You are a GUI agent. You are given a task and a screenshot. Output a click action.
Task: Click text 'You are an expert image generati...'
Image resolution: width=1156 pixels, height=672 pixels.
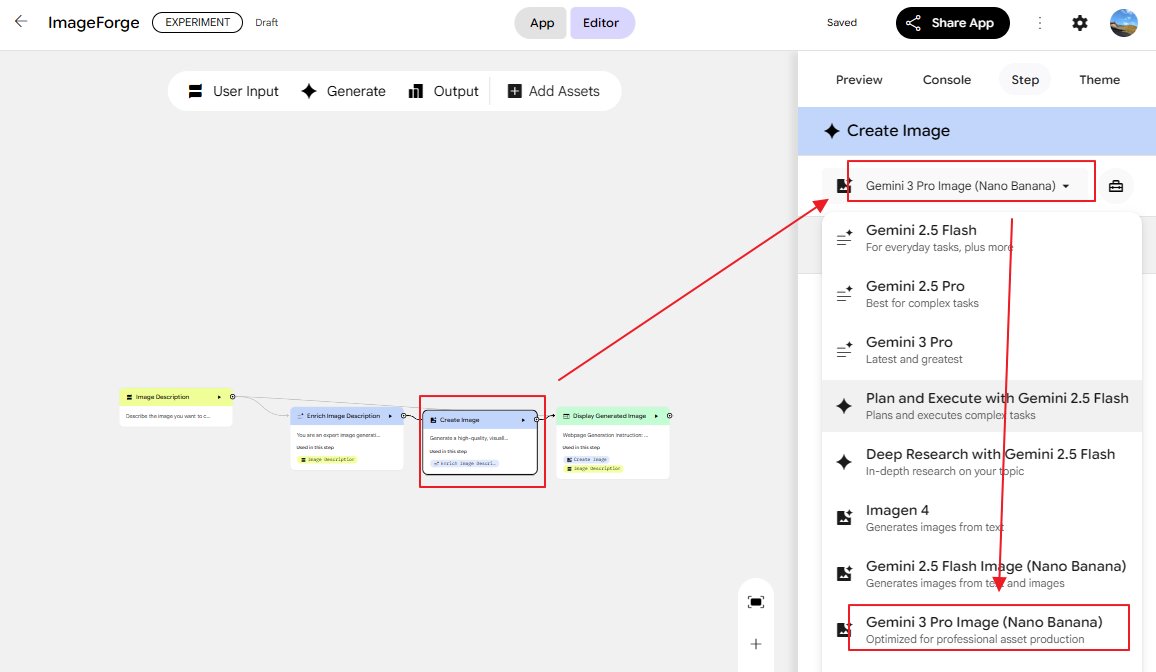[x=338, y=435]
